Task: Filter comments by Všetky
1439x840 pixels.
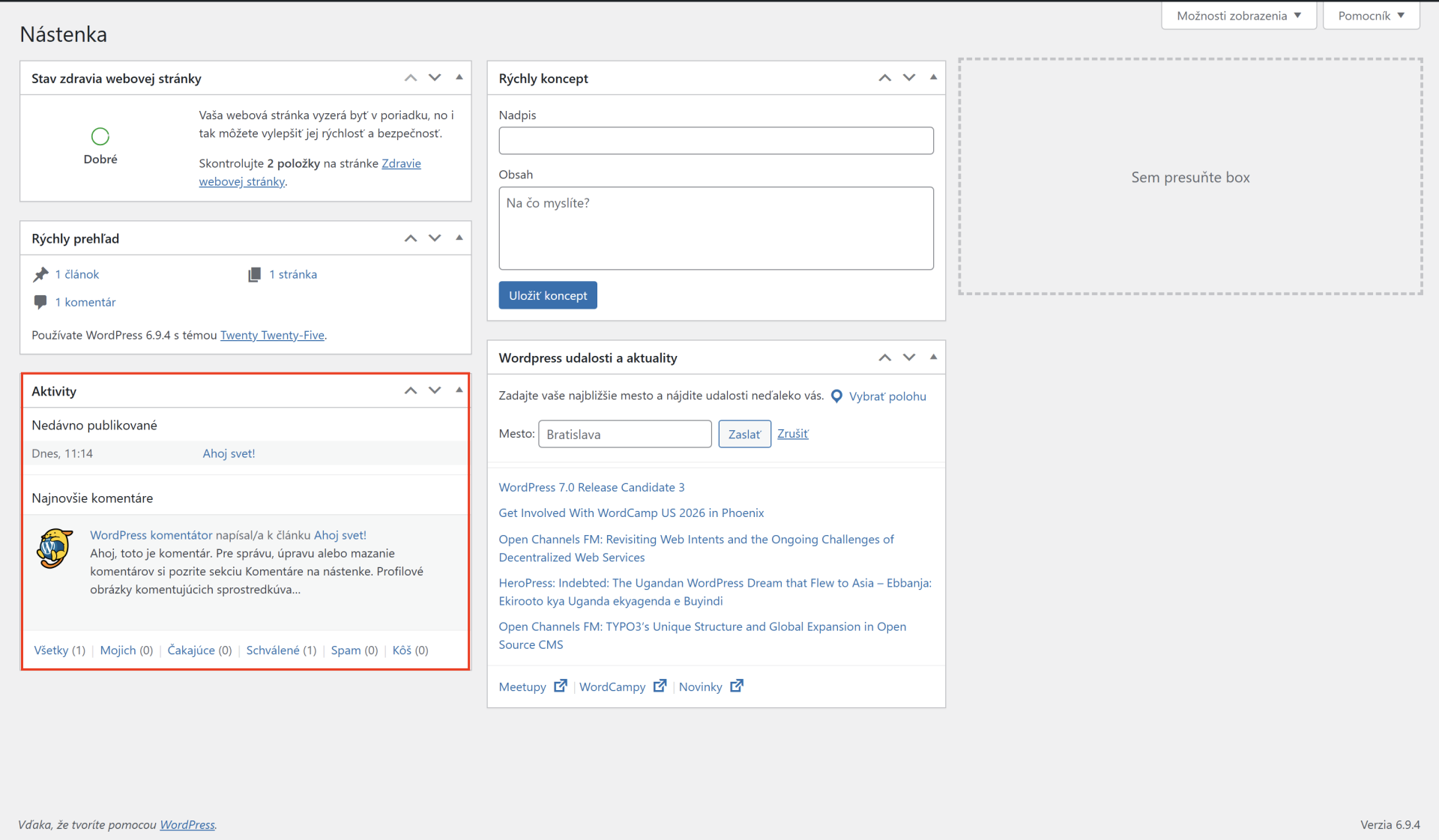Action: [51, 650]
